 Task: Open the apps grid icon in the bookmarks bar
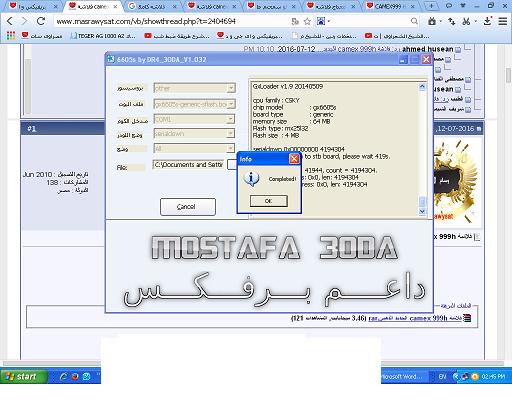pyautogui.click(x=11, y=35)
